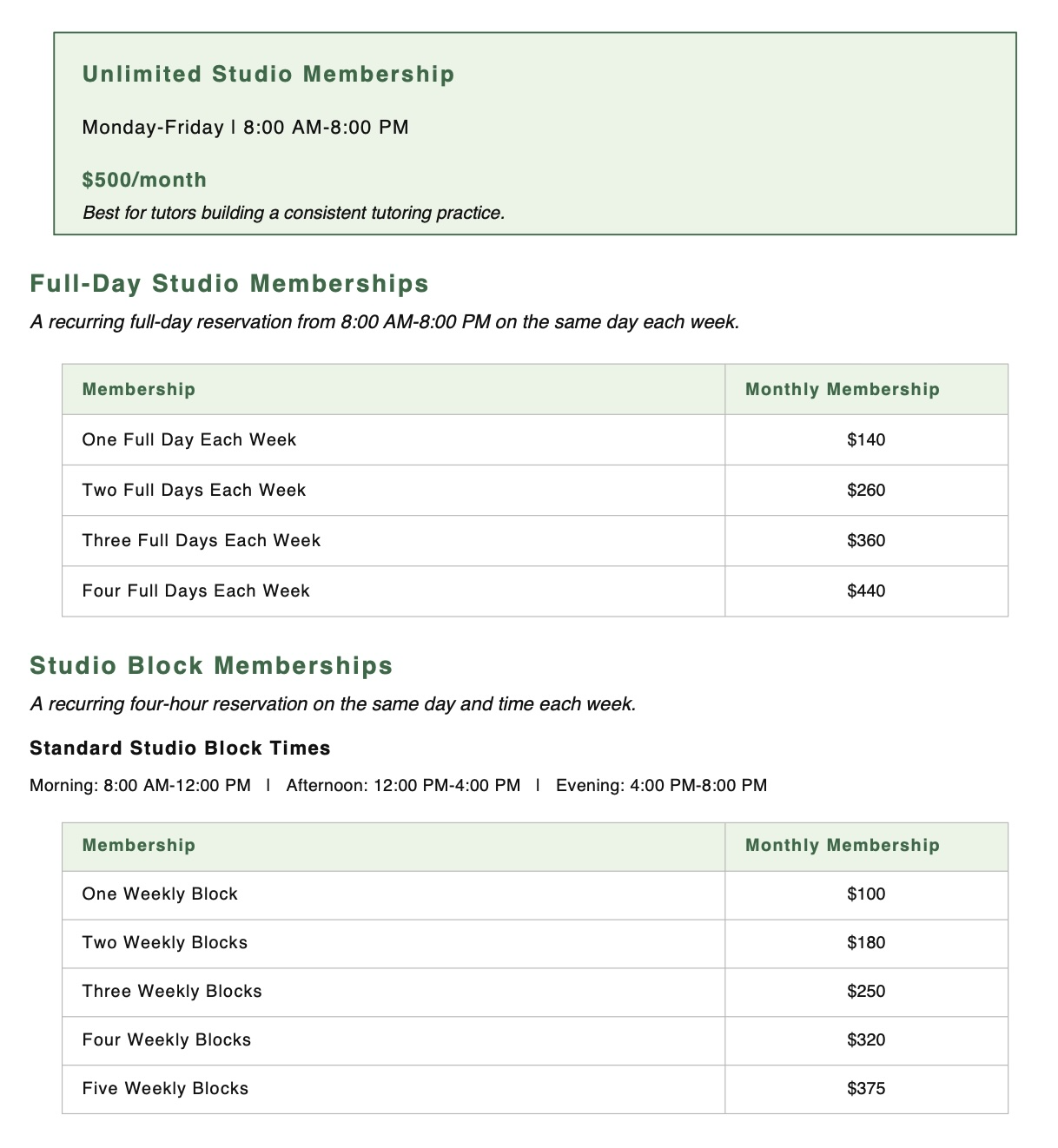Select the $500/month price text
This screenshot has height=1148, width=1058.
[144, 180]
